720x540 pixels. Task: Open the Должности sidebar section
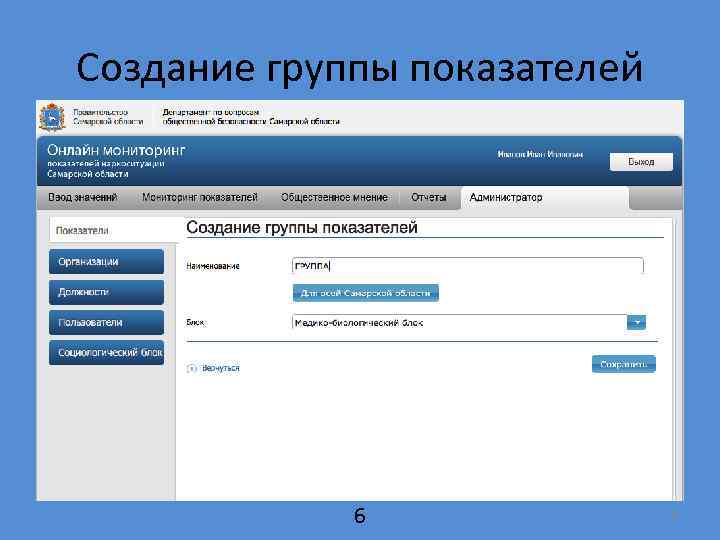pyautogui.click(x=107, y=292)
